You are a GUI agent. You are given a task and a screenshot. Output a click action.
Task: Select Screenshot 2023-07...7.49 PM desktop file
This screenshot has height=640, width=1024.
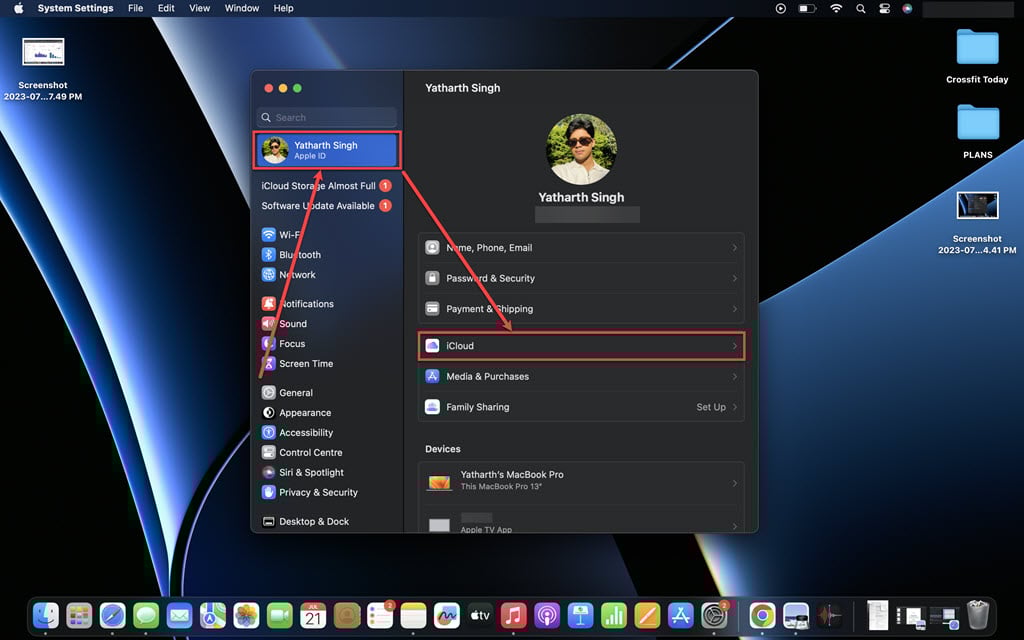pyautogui.click(x=43, y=69)
